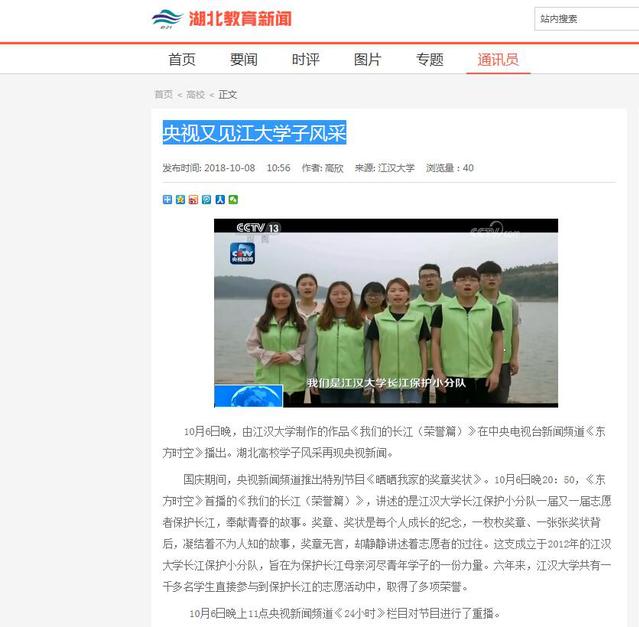Share the article to Tencent Weibo icon
The image size is (639, 627).
(x=207, y=200)
